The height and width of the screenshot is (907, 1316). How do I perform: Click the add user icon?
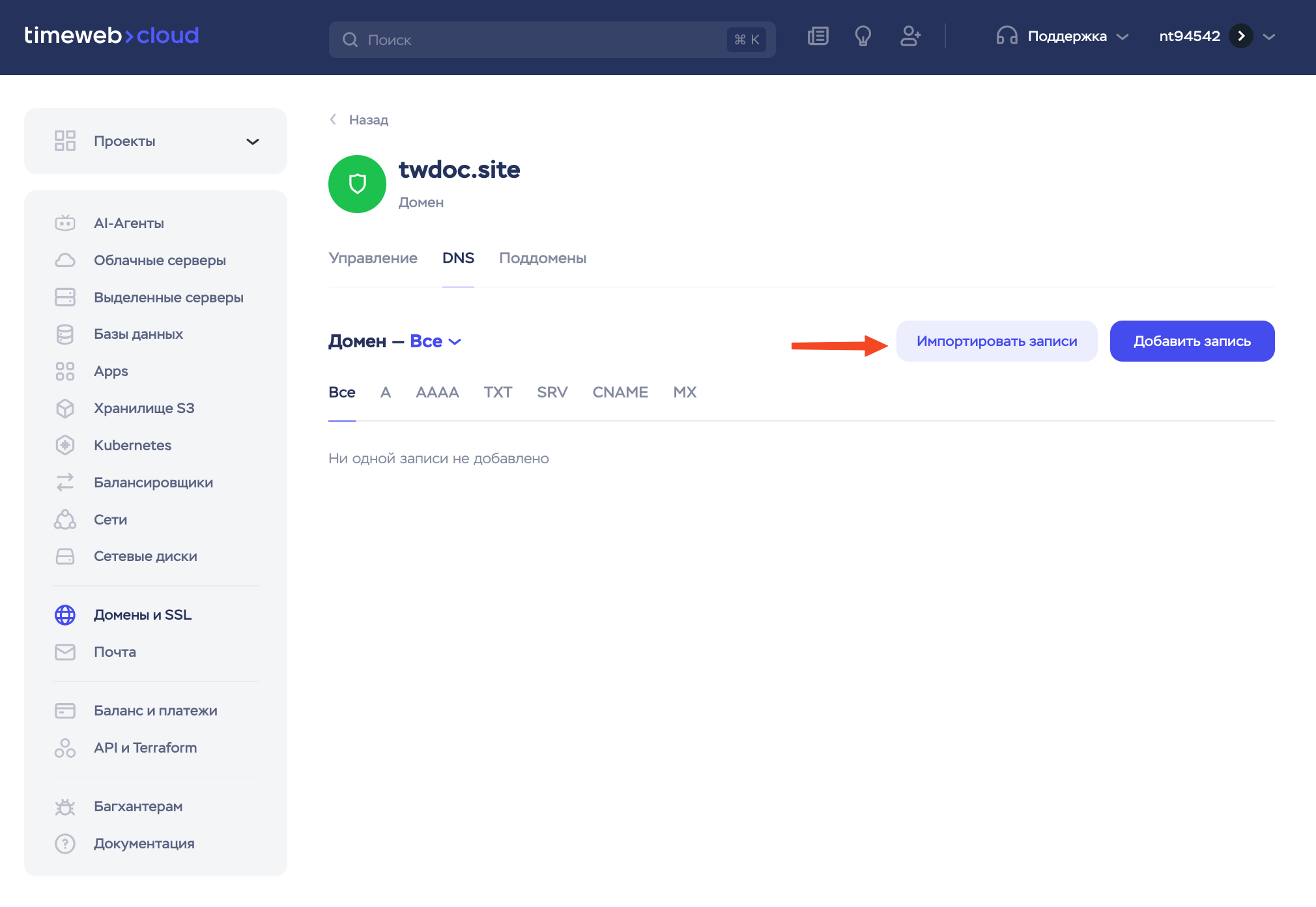910,36
